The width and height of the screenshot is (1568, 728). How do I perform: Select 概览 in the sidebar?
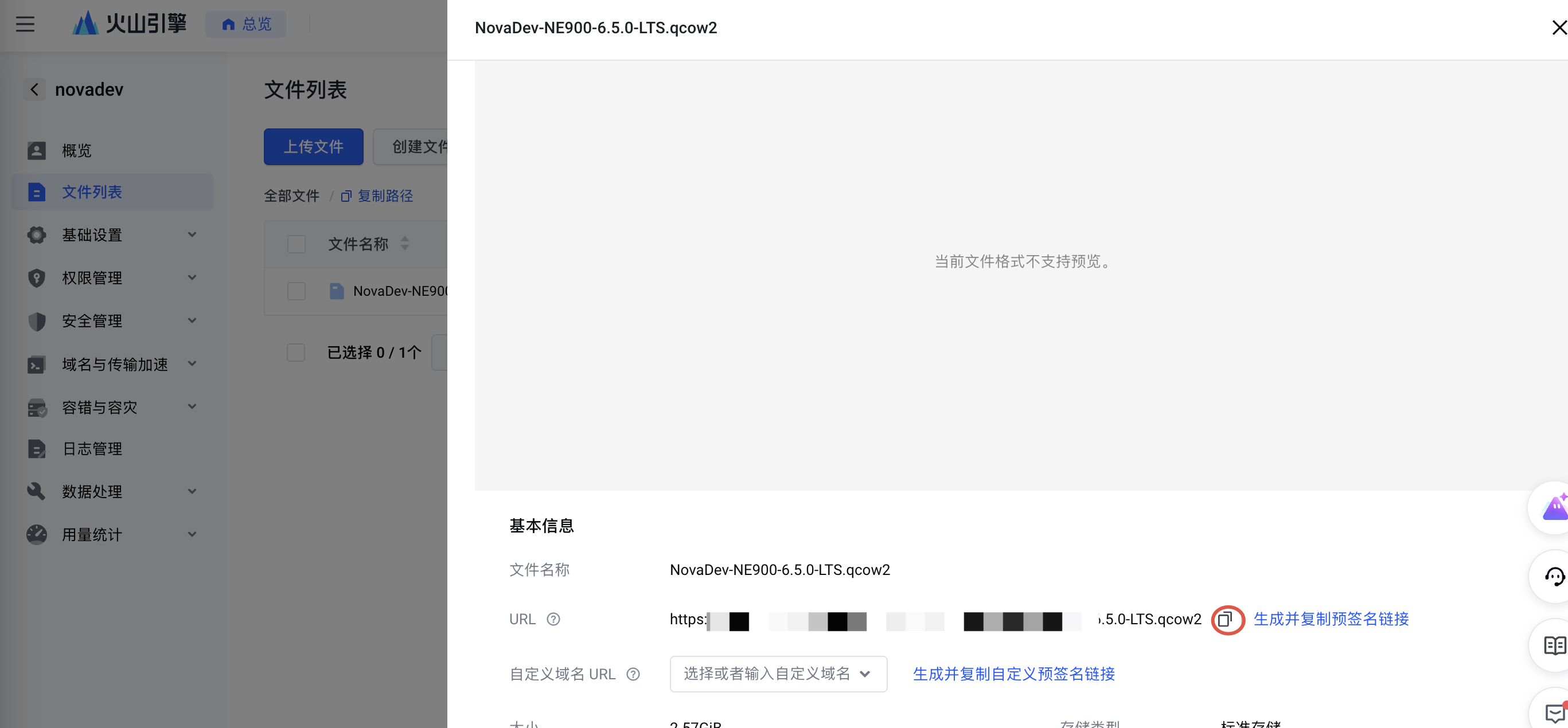(x=112, y=150)
